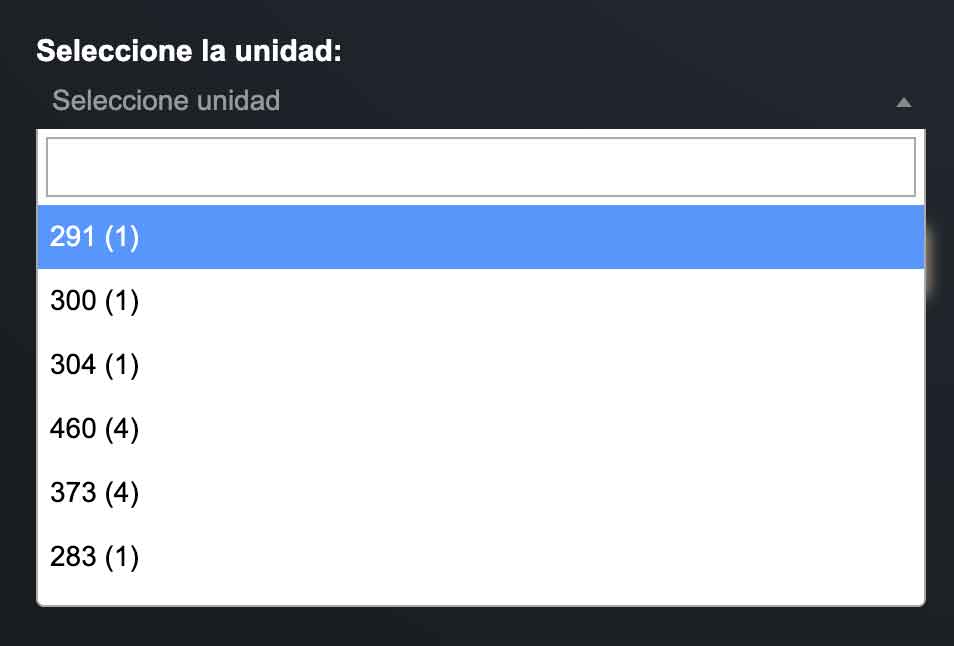
Task: Click list item showing 300
Action: coord(481,300)
